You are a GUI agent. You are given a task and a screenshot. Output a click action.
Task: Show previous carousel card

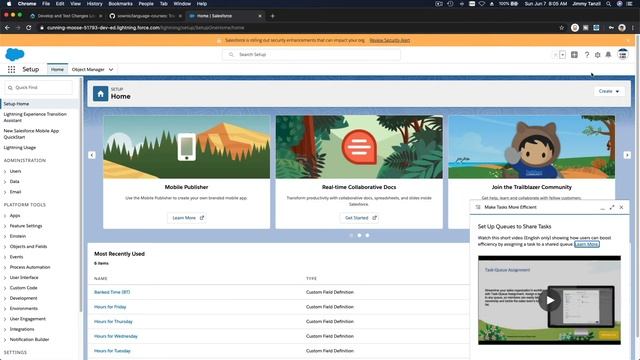[92, 155]
